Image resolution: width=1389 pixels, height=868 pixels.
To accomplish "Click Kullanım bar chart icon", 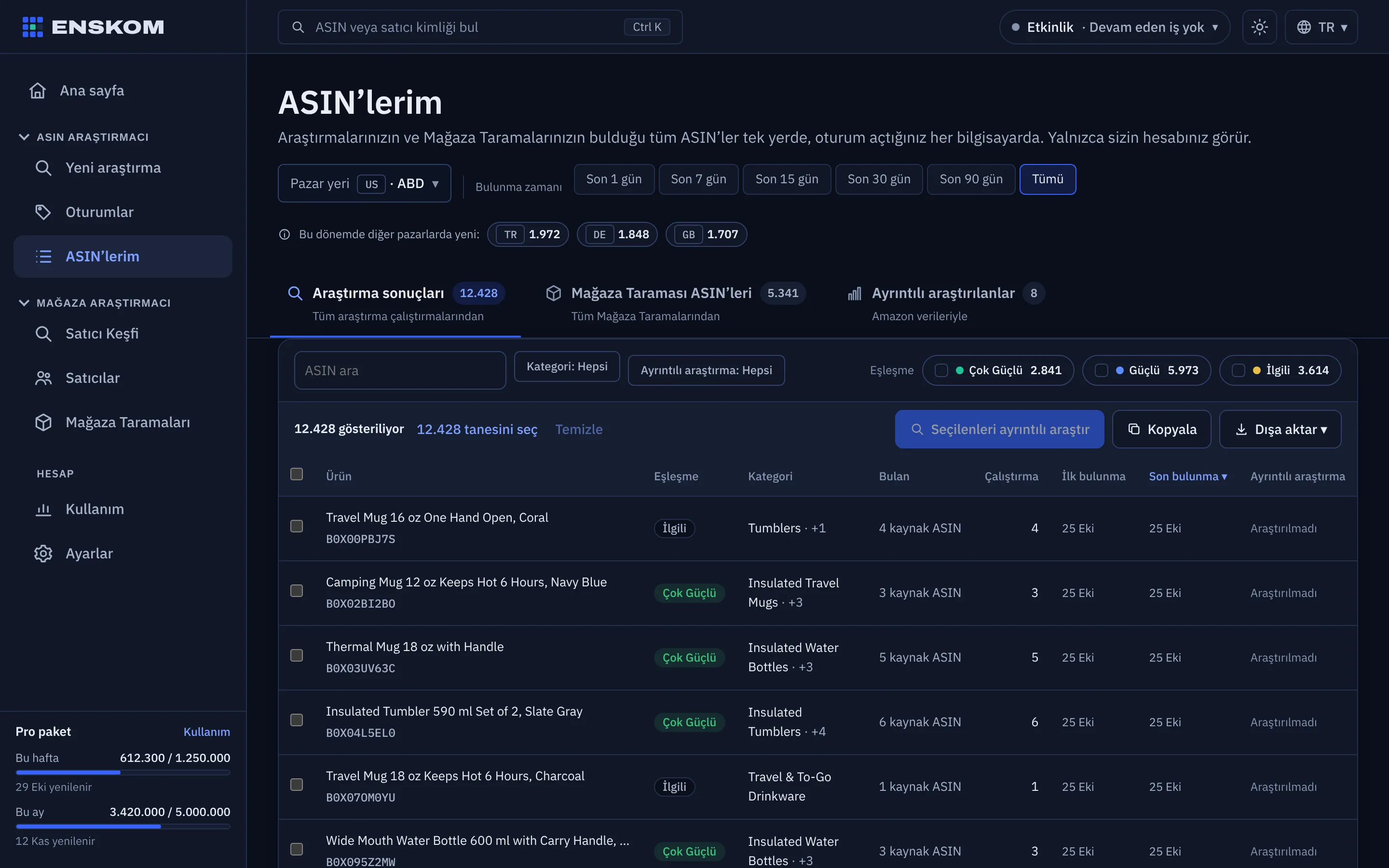I will coord(43,509).
